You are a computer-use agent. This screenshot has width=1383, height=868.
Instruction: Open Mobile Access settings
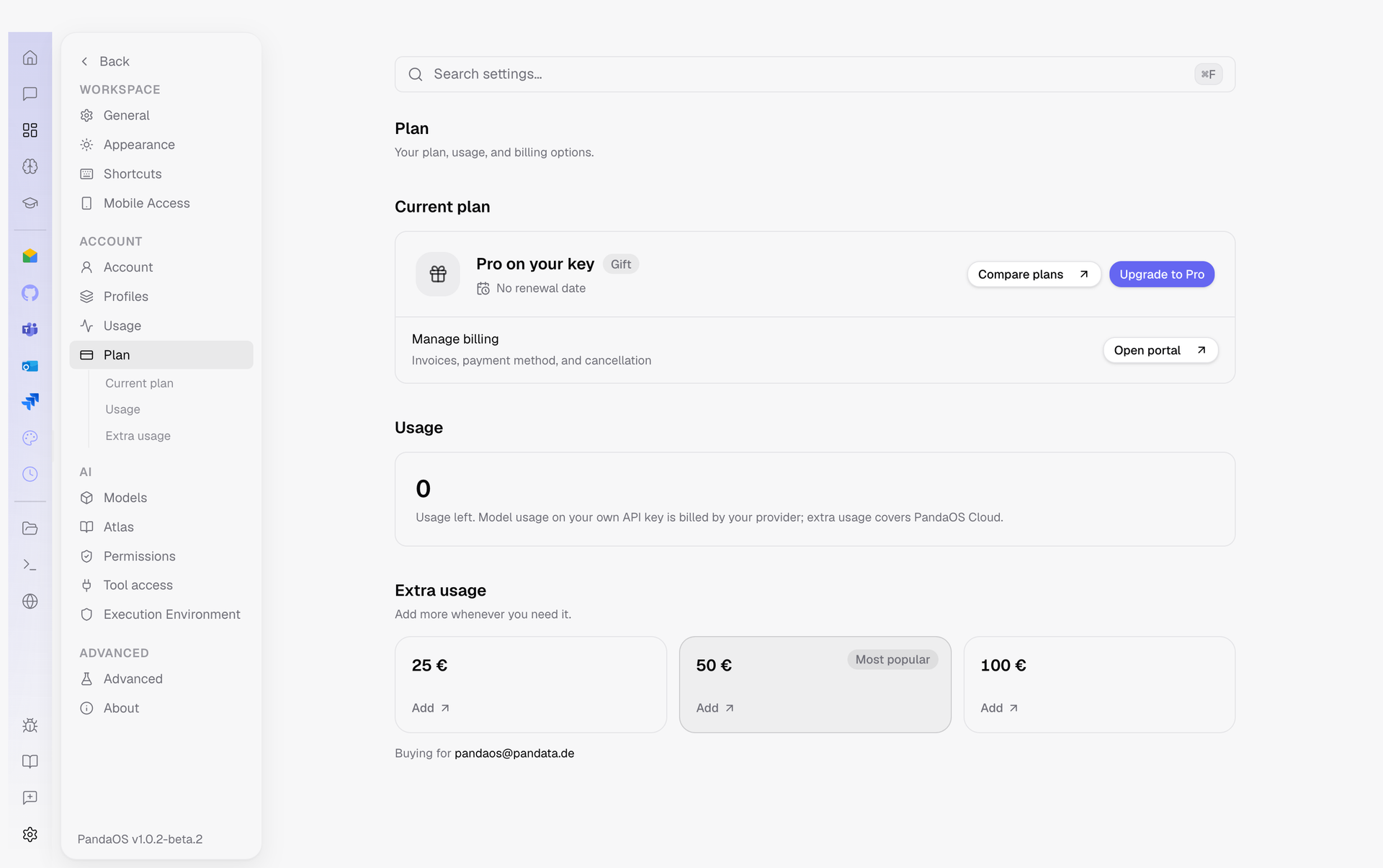click(x=161, y=203)
